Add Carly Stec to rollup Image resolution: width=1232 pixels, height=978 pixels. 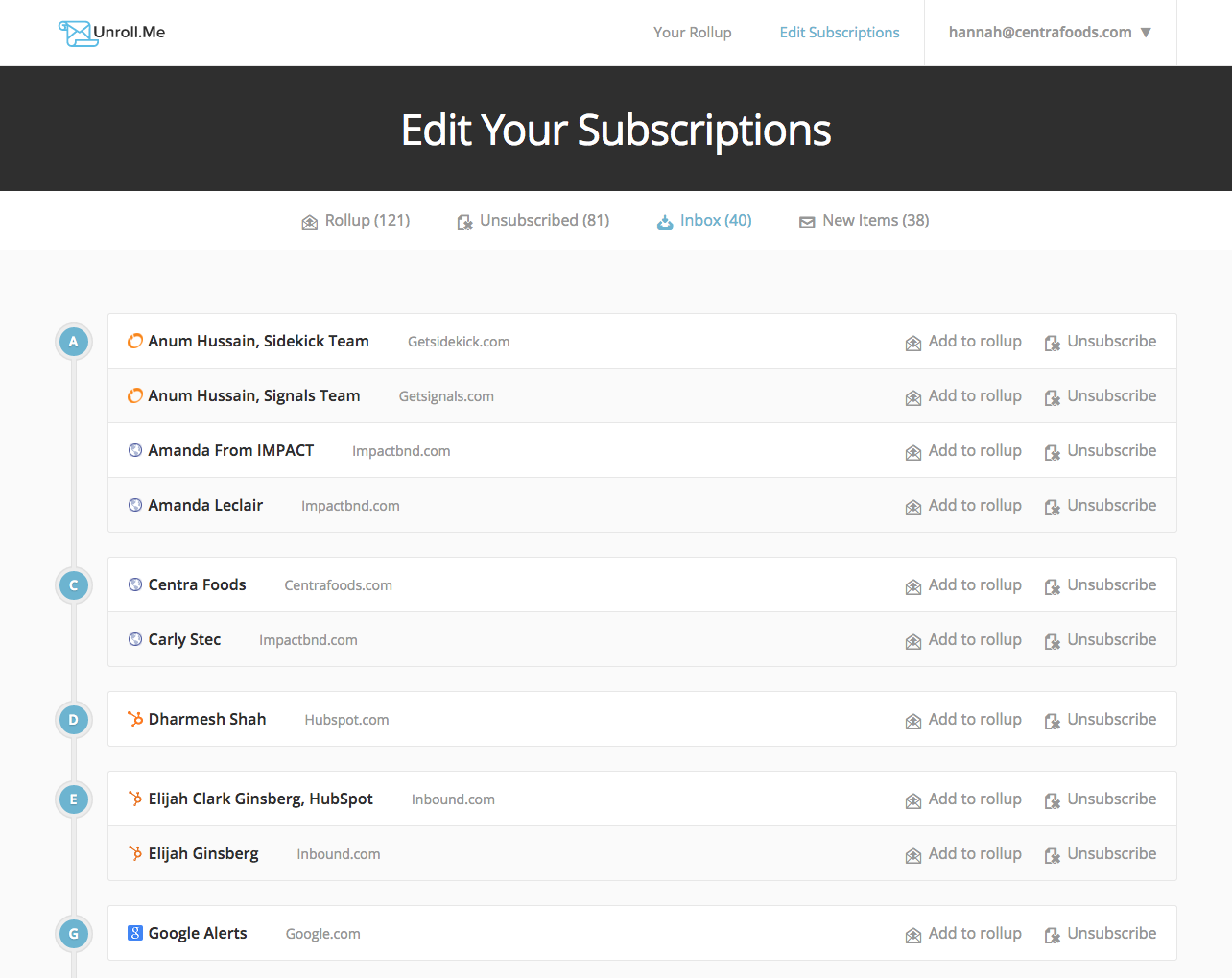[x=963, y=640]
